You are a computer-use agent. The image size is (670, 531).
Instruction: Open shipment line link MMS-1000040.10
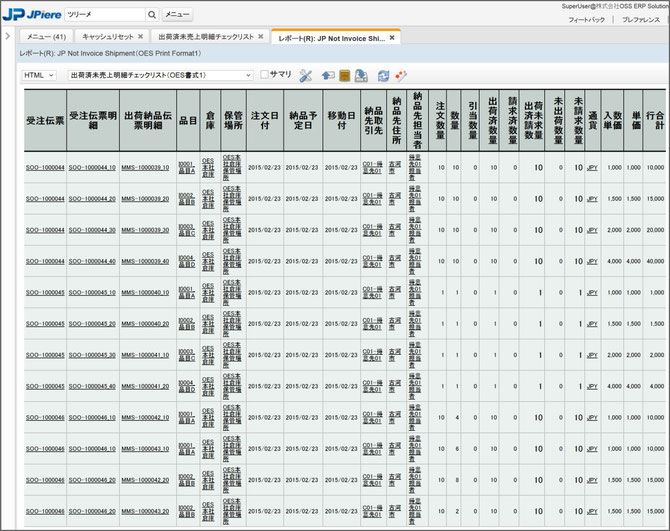145,292
